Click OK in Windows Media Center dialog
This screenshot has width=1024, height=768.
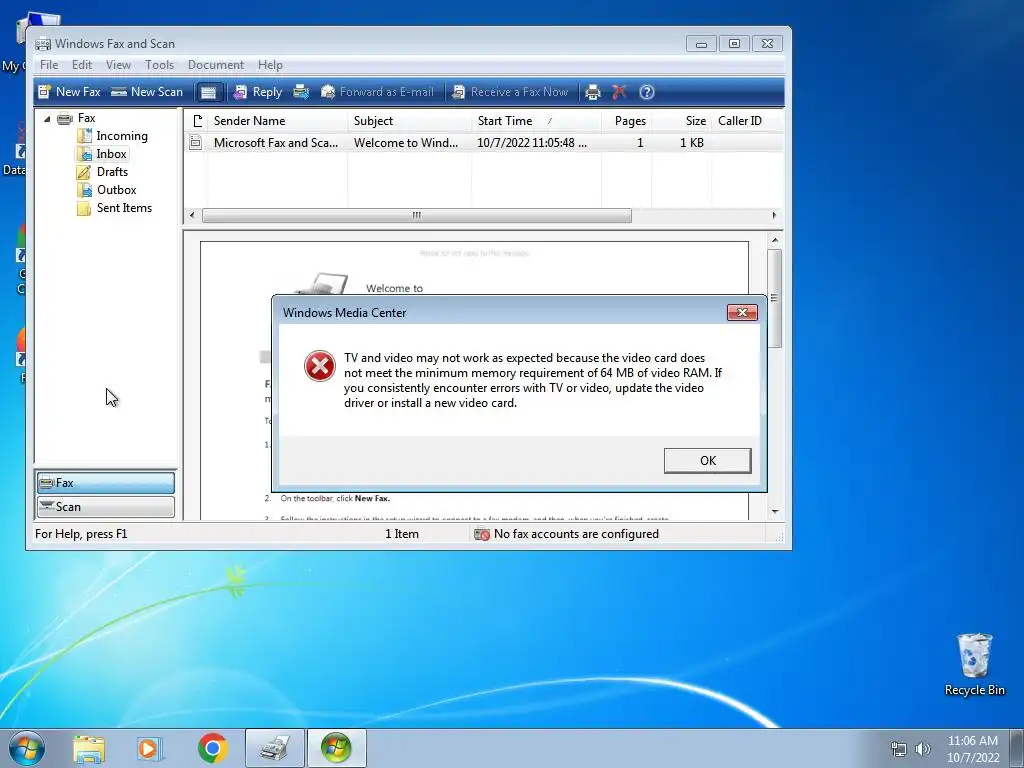click(707, 460)
